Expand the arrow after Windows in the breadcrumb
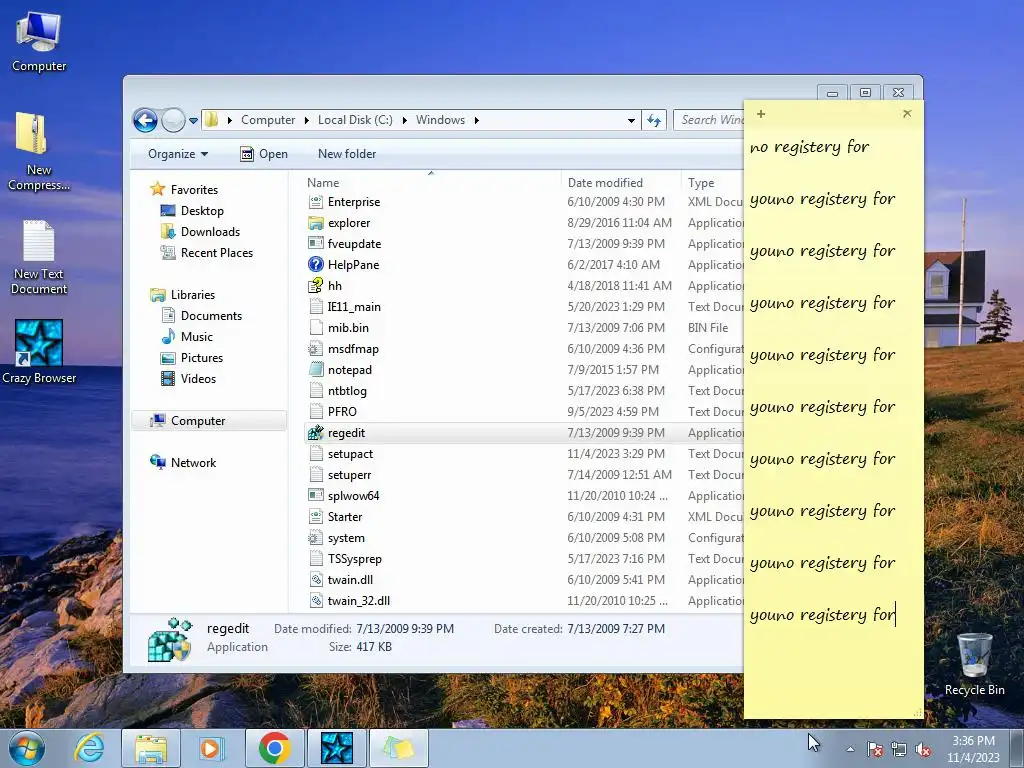 click(477, 121)
